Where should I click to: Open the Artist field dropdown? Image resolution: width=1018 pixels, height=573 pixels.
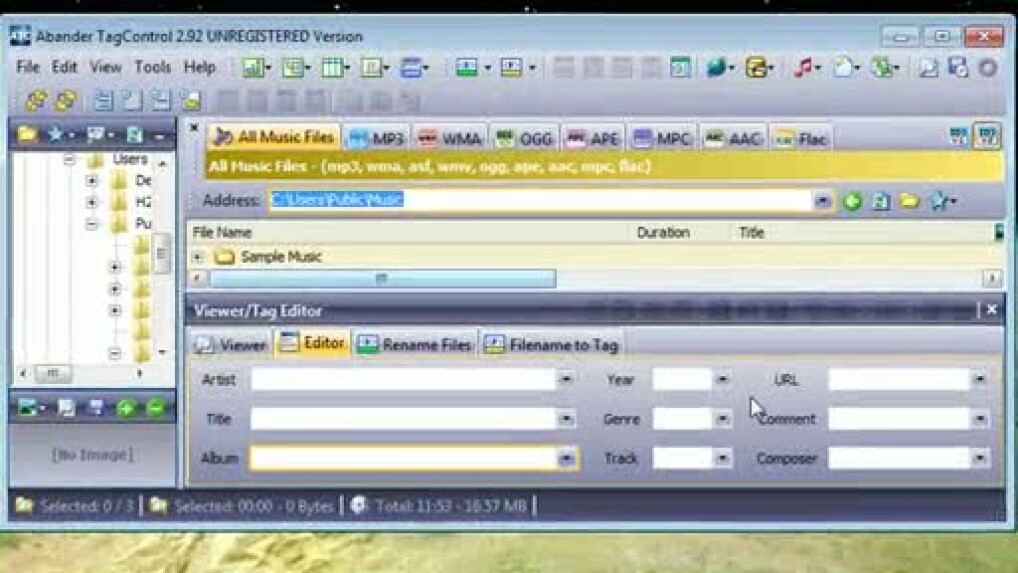click(x=566, y=380)
